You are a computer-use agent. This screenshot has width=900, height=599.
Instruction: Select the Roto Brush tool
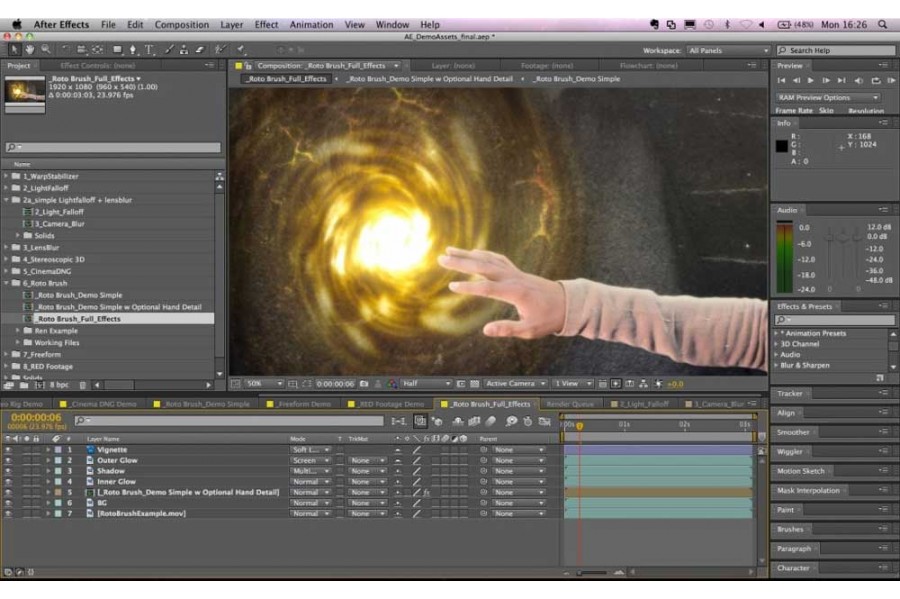[x=220, y=50]
